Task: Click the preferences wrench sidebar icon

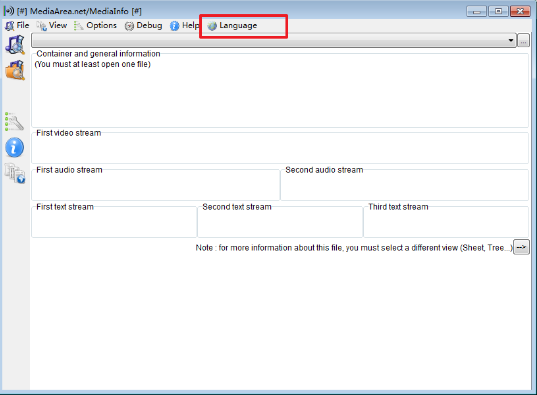Action: pos(14,122)
